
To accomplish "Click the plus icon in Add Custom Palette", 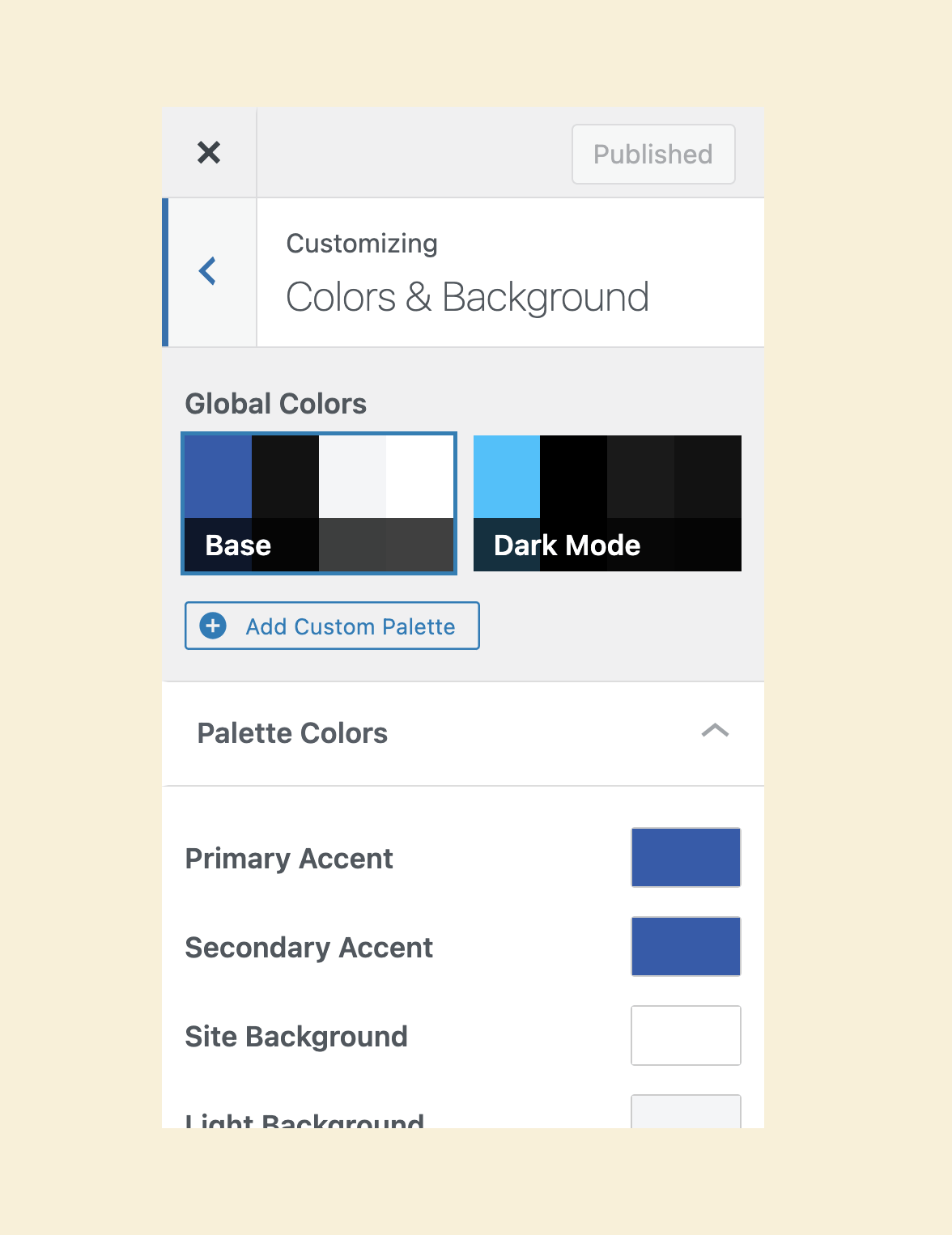I will click(213, 626).
